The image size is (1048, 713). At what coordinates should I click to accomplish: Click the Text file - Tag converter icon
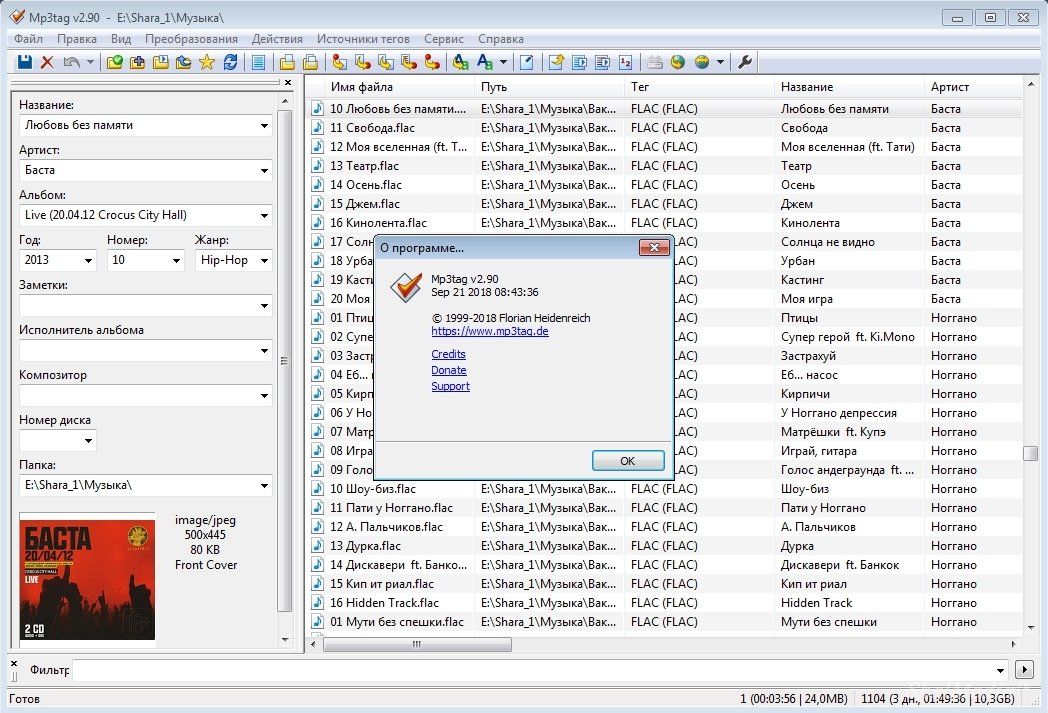tap(408, 62)
